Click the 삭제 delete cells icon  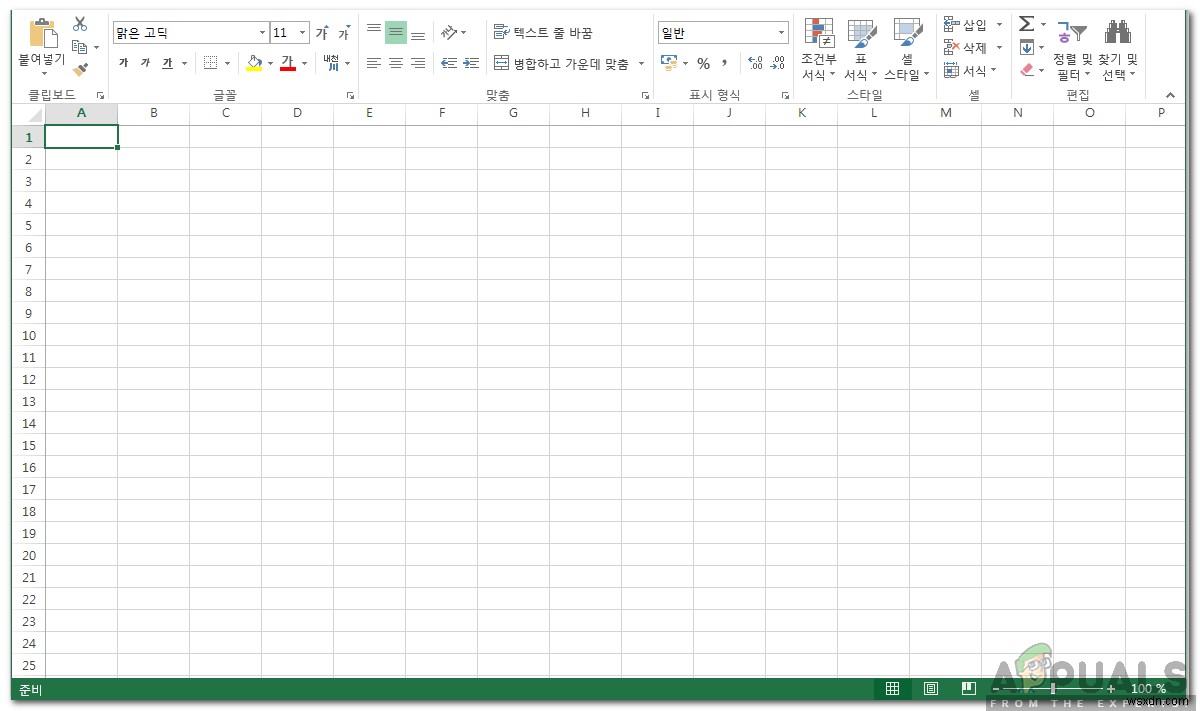(x=951, y=47)
